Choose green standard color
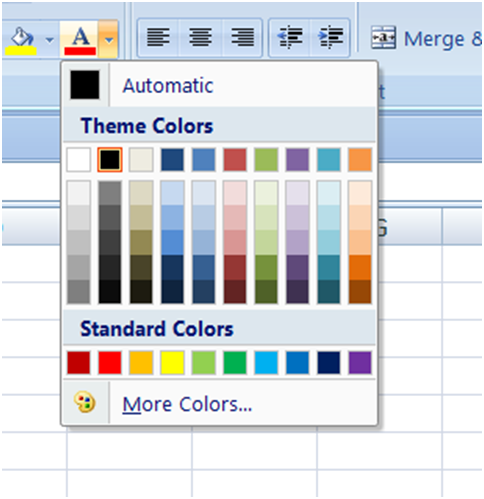This screenshot has width=484, height=499. [235, 362]
